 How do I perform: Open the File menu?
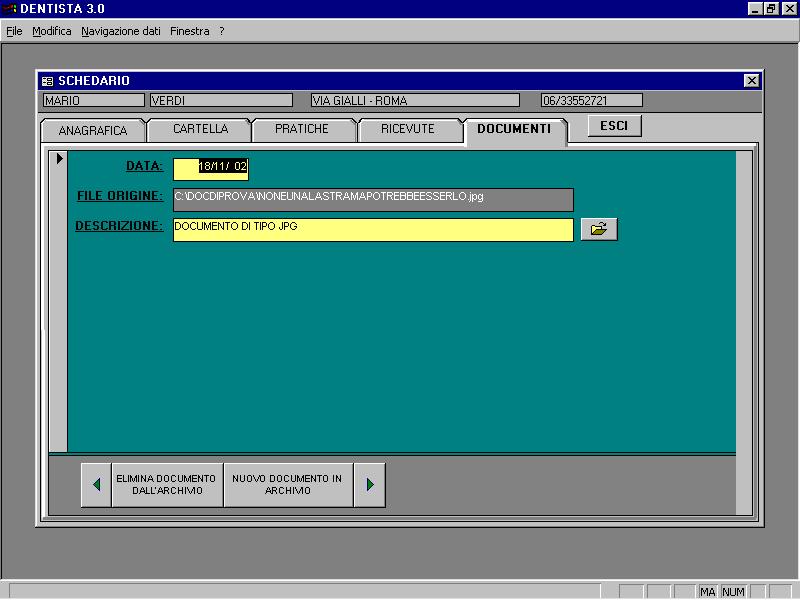click(x=14, y=31)
